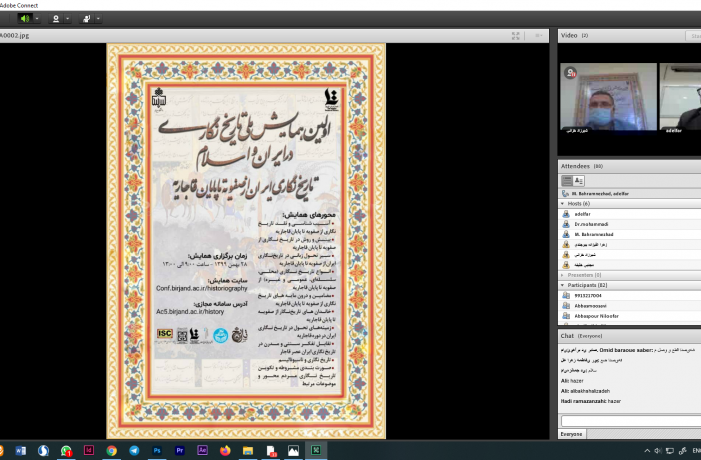Collapse the Participants (82) group
The image size is (701, 460).
point(563,285)
